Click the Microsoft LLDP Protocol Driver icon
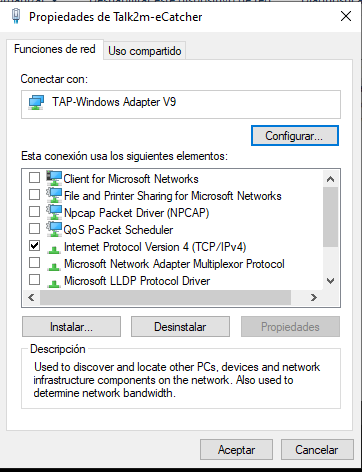 pyautogui.click(x=54, y=283)
